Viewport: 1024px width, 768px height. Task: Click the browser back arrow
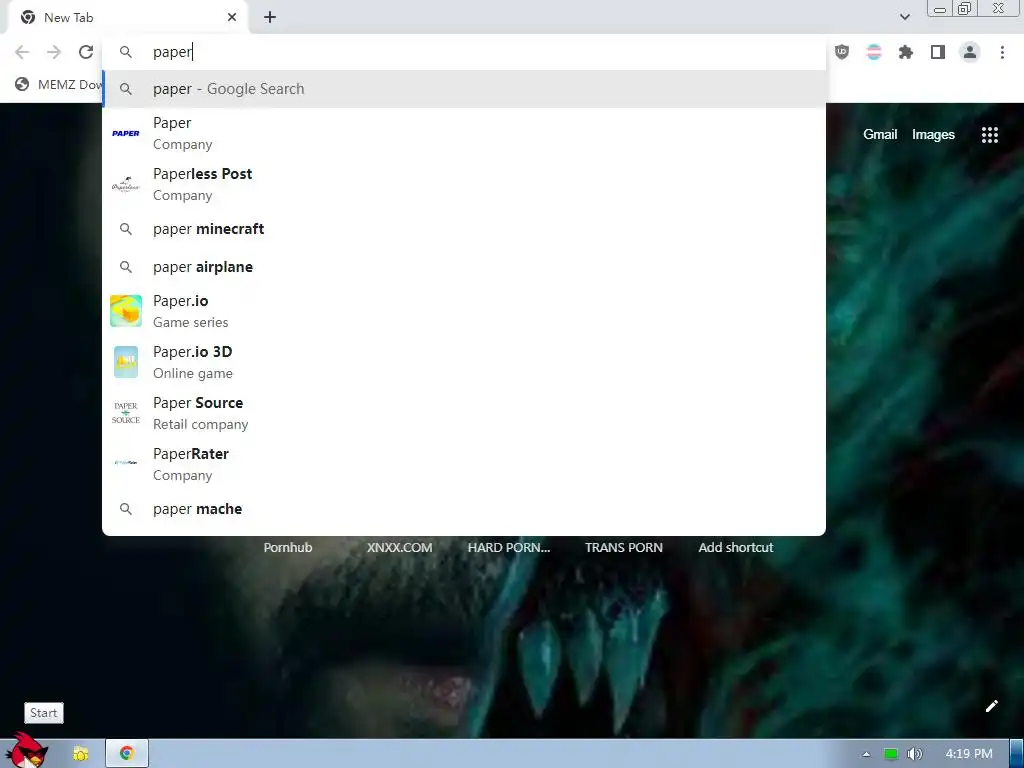click(22, 52)
